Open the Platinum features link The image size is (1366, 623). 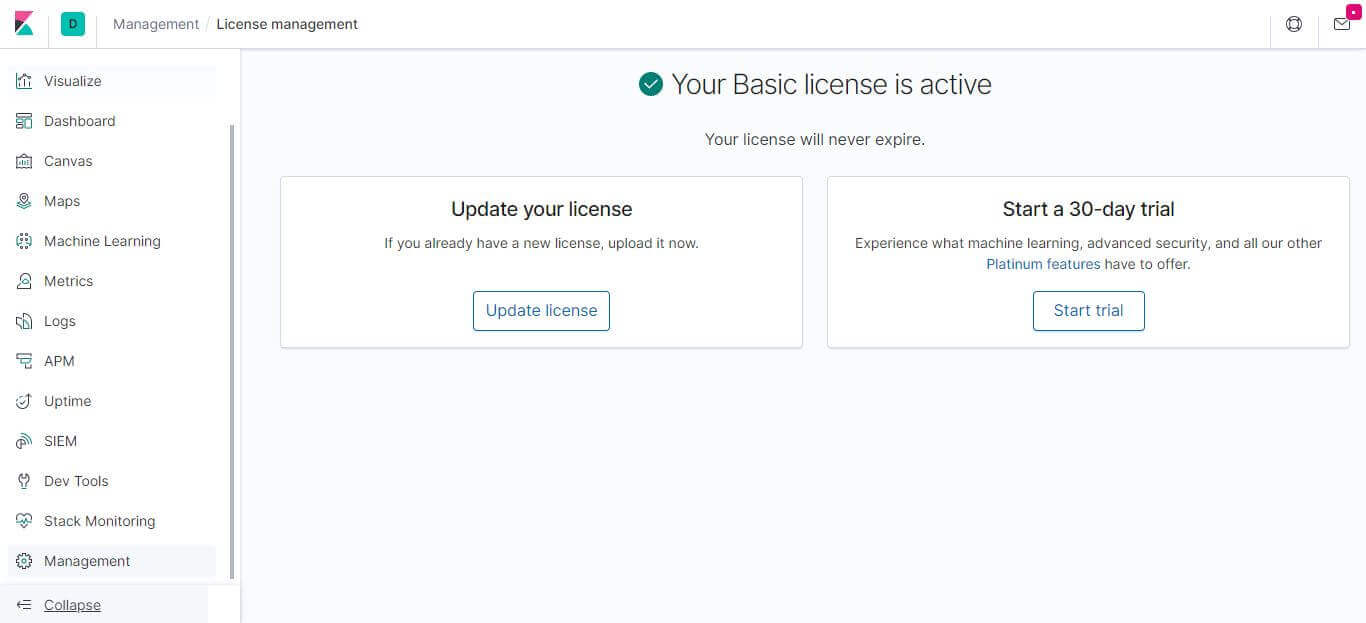pos(1043,264)
